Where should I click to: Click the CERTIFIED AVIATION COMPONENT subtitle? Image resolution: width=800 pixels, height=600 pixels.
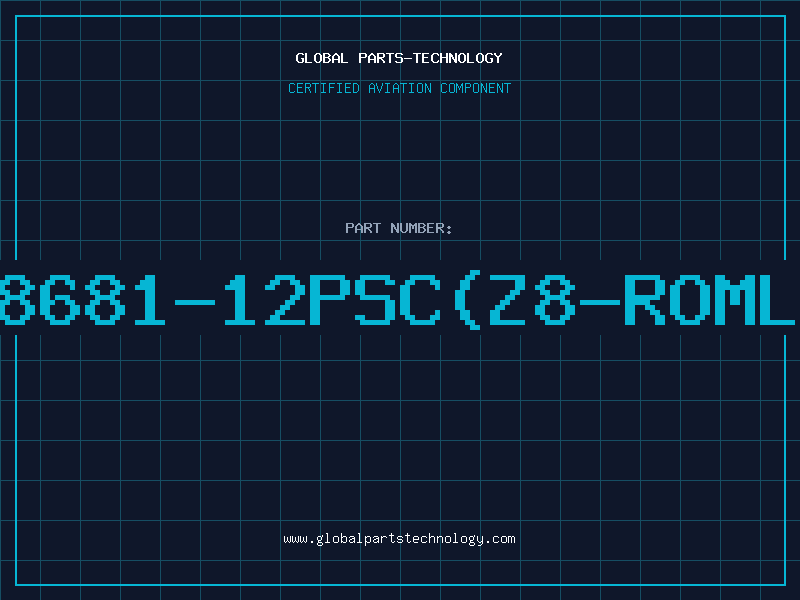[x=399, y=88]
